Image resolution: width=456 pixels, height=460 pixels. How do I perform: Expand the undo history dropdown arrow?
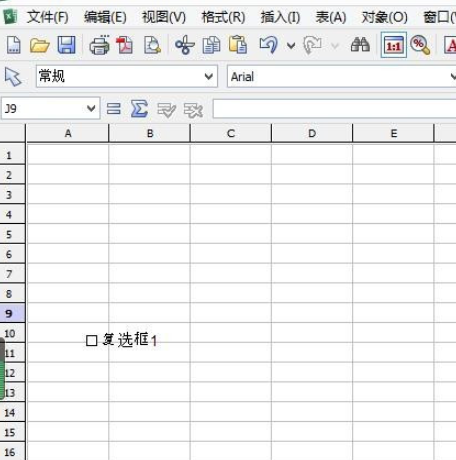(x=291, y=45)
